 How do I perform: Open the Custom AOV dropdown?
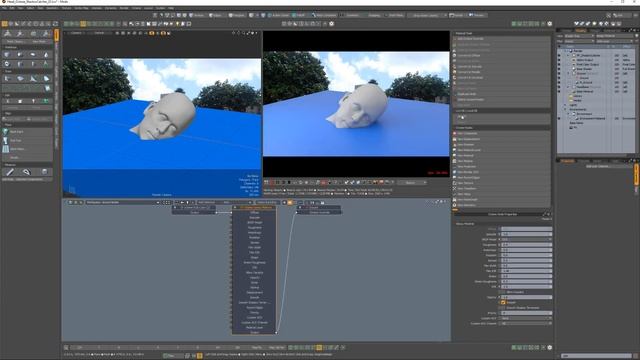[x=526, y=318]
